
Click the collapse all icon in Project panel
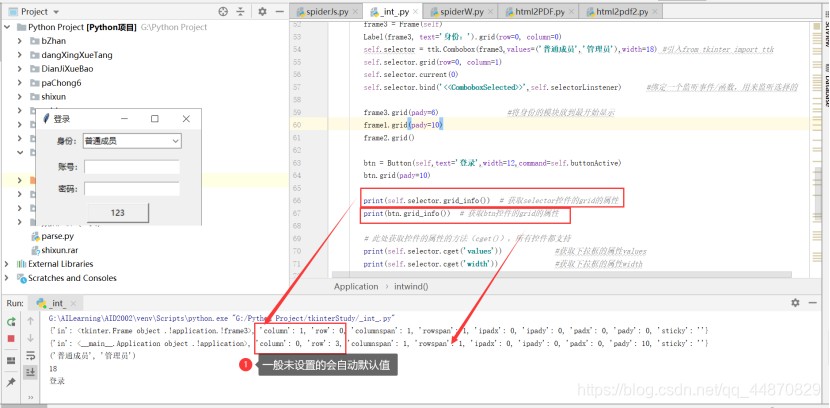[x=241, y=11]
